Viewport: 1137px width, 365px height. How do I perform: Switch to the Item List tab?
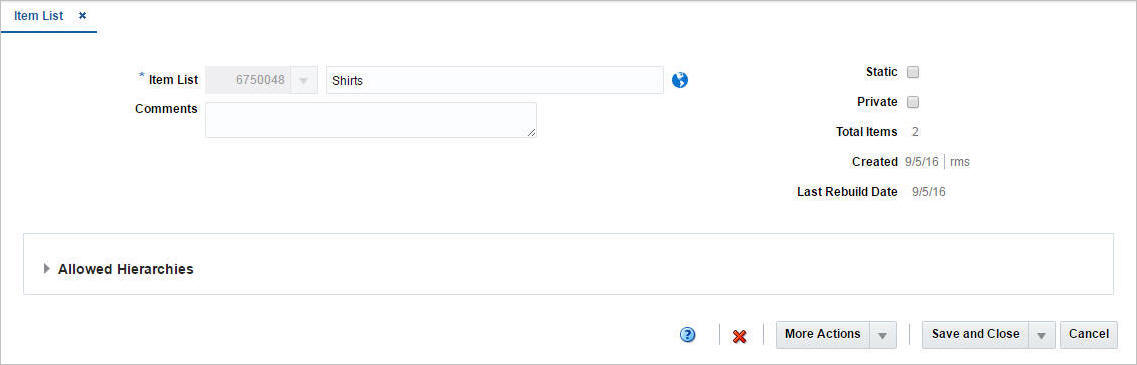pos(38,15)
